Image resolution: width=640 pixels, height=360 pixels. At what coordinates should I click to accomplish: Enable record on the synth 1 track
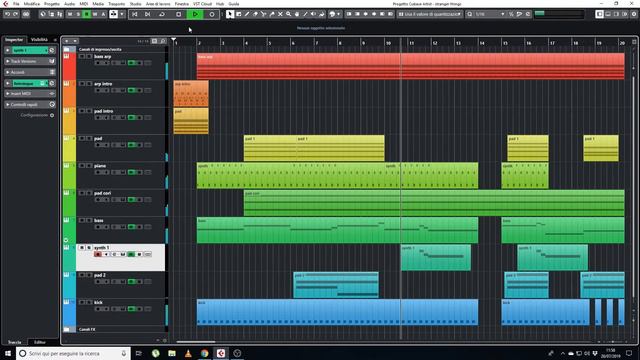click(x=98, y=254)
